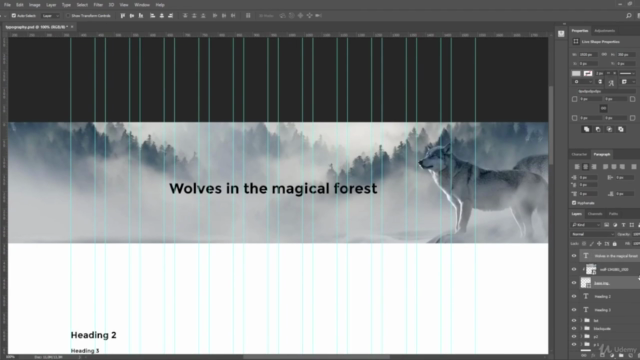Click the shape stroke color swatch

coord(588,73)
